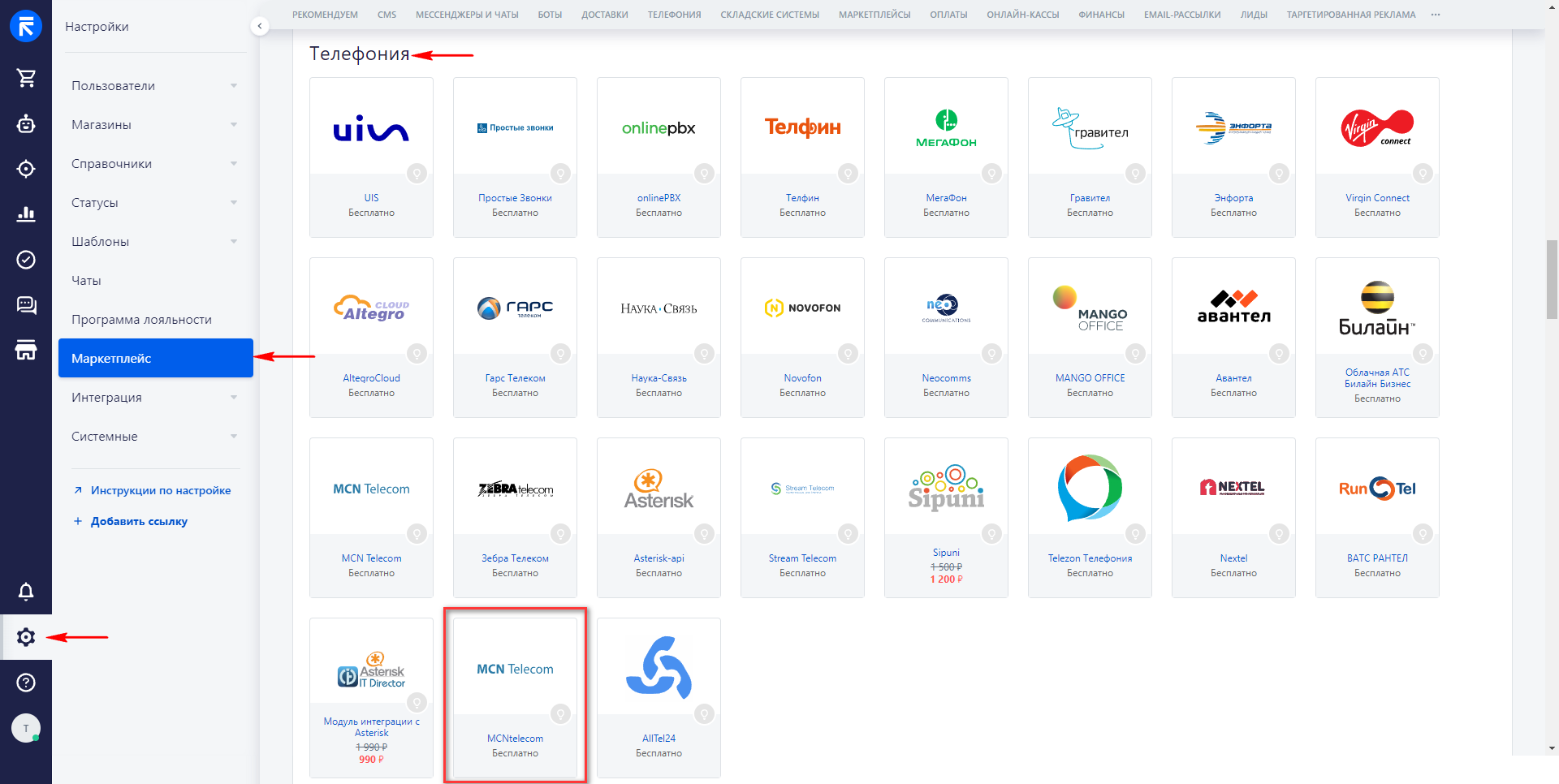The height and width of the screenshot is (784, 1559).
Task: Expand the Пользователи menu section
Action: [x=155, y=85]
